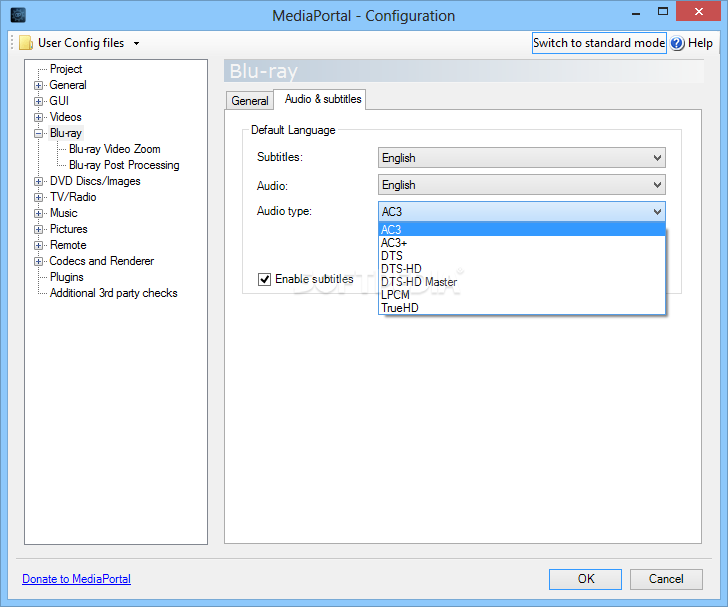The height and width of the screenshot is (607, 728).
Task: Maximize the Configuration window
Action: (x=663, y=12)
